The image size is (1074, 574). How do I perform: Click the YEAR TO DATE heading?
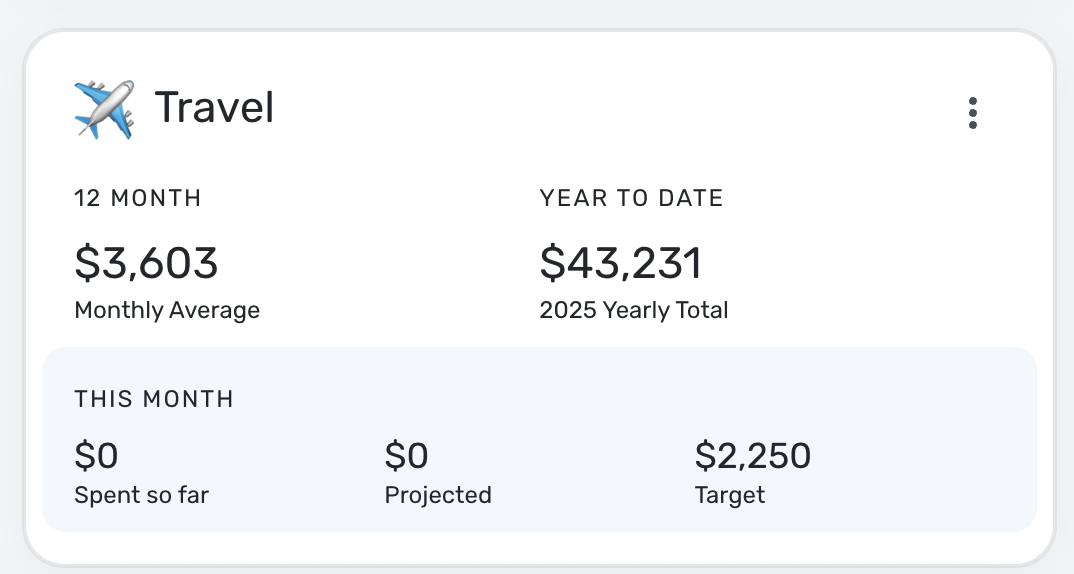pyautogui.click(x=631, y=199)
